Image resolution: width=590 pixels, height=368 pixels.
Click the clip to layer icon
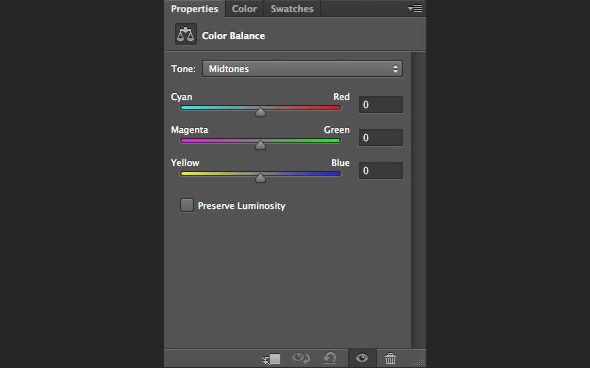(x=271, y=359)
